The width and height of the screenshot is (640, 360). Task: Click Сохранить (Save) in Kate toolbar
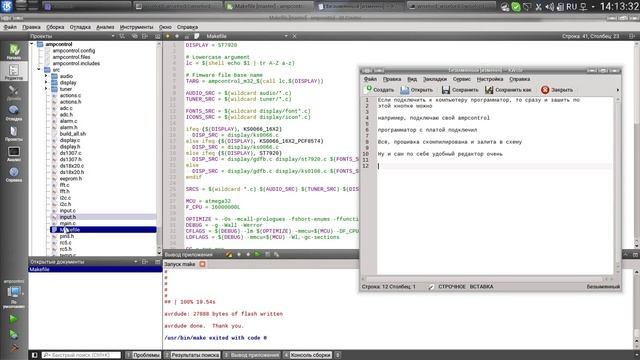(x=460, y=89)
